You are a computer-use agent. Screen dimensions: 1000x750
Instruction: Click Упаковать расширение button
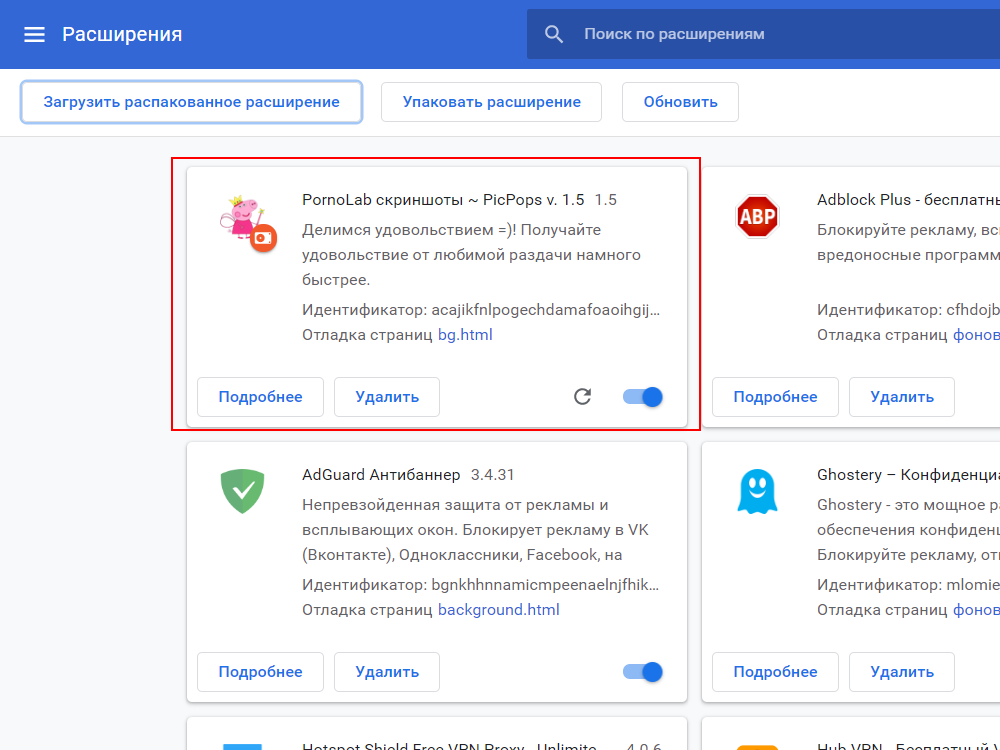point(491,102)
